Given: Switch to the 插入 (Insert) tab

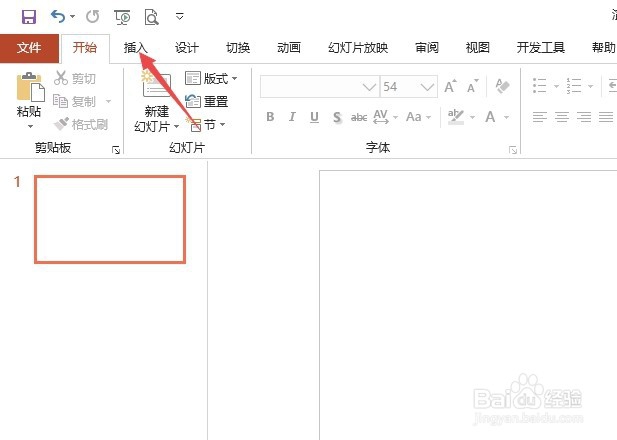Looking at the screenshot, I should coord(135,48).
